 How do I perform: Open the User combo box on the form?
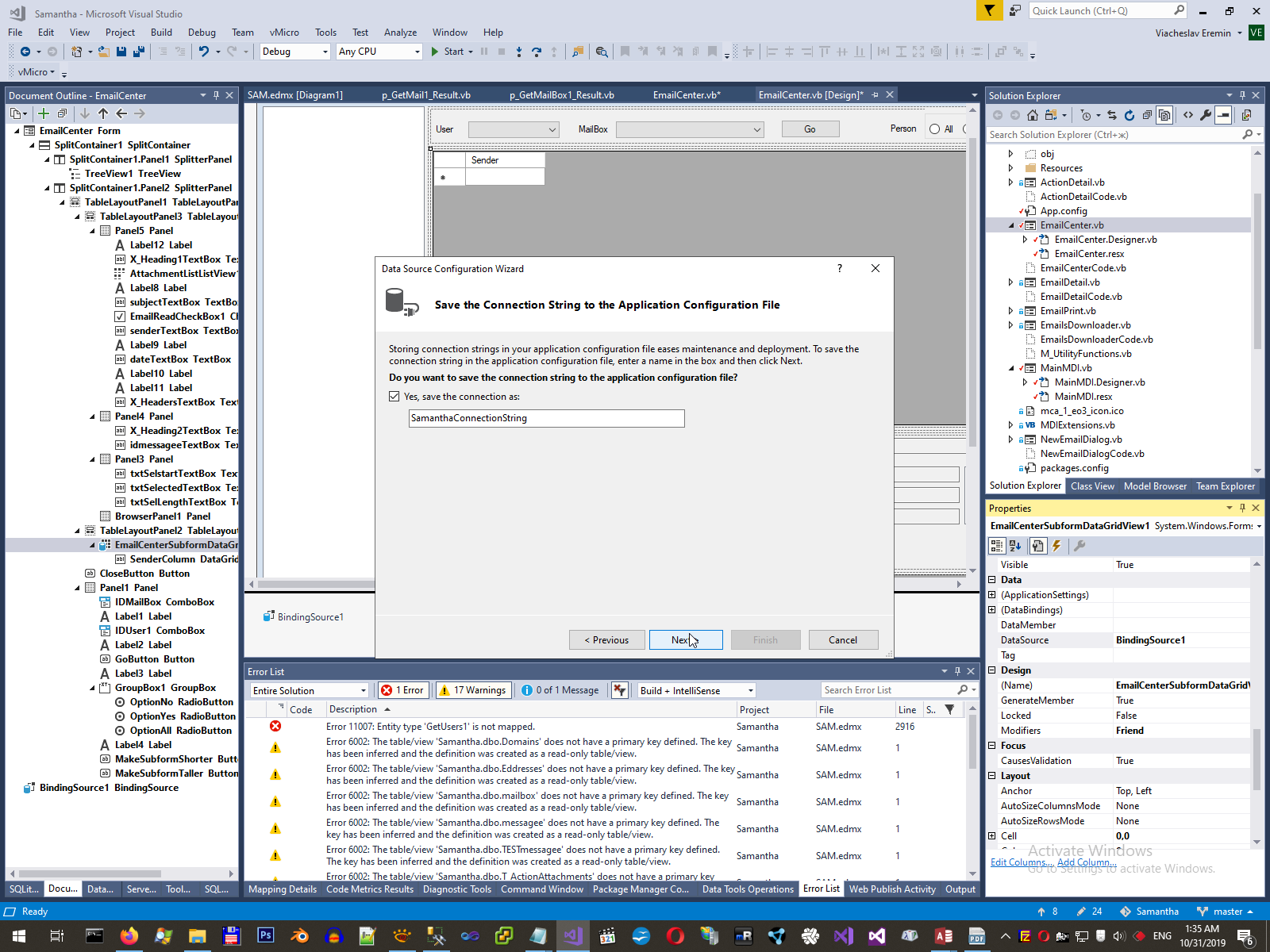pos(514,129)
